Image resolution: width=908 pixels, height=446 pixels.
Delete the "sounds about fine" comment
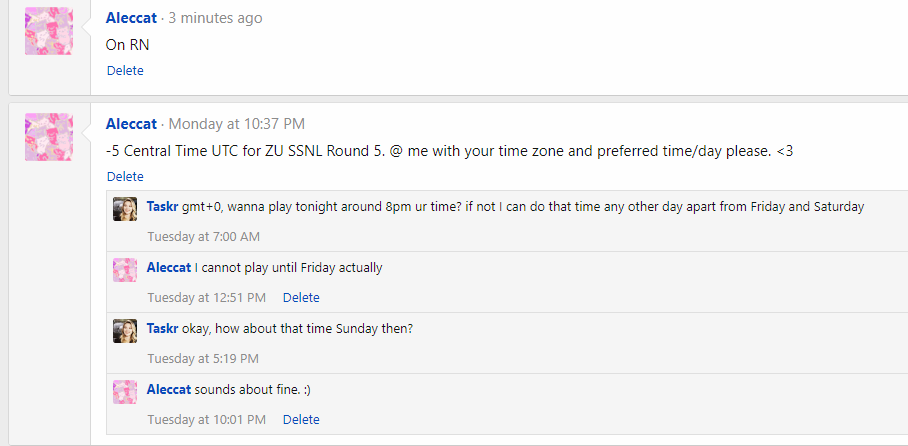point(301,419)
